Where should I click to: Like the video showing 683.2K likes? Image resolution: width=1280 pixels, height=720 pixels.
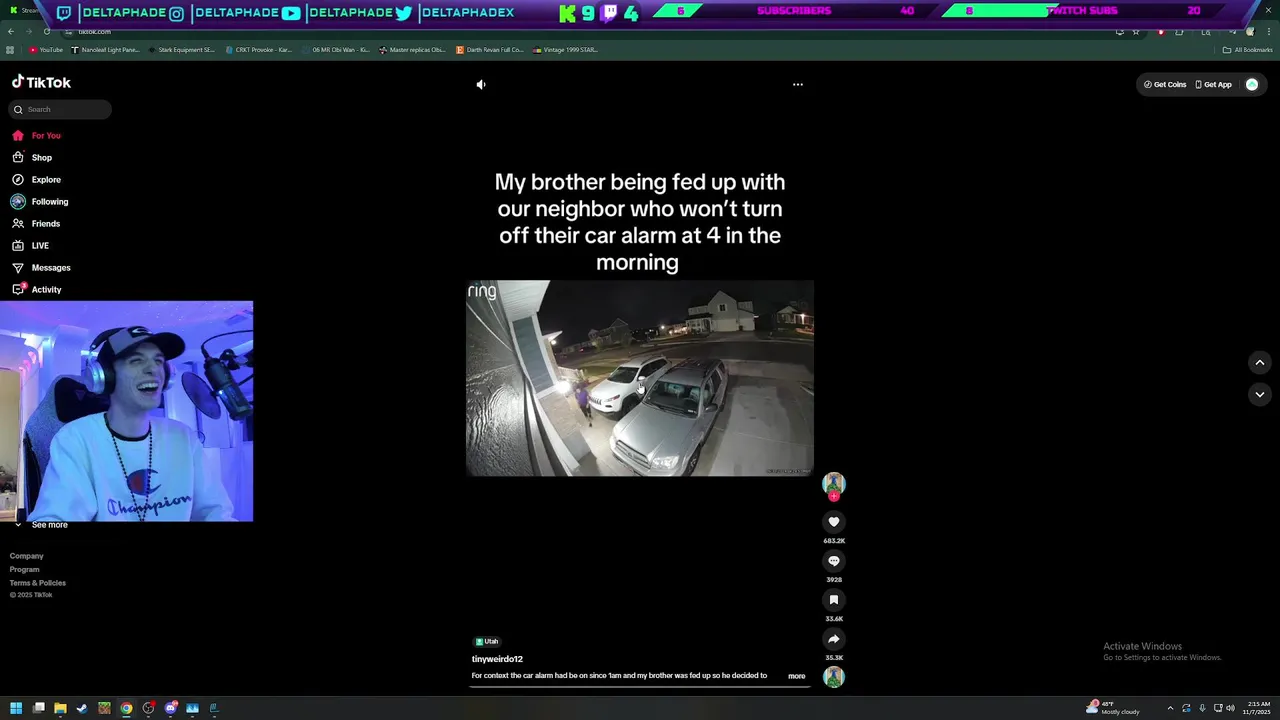click(834, 522)
